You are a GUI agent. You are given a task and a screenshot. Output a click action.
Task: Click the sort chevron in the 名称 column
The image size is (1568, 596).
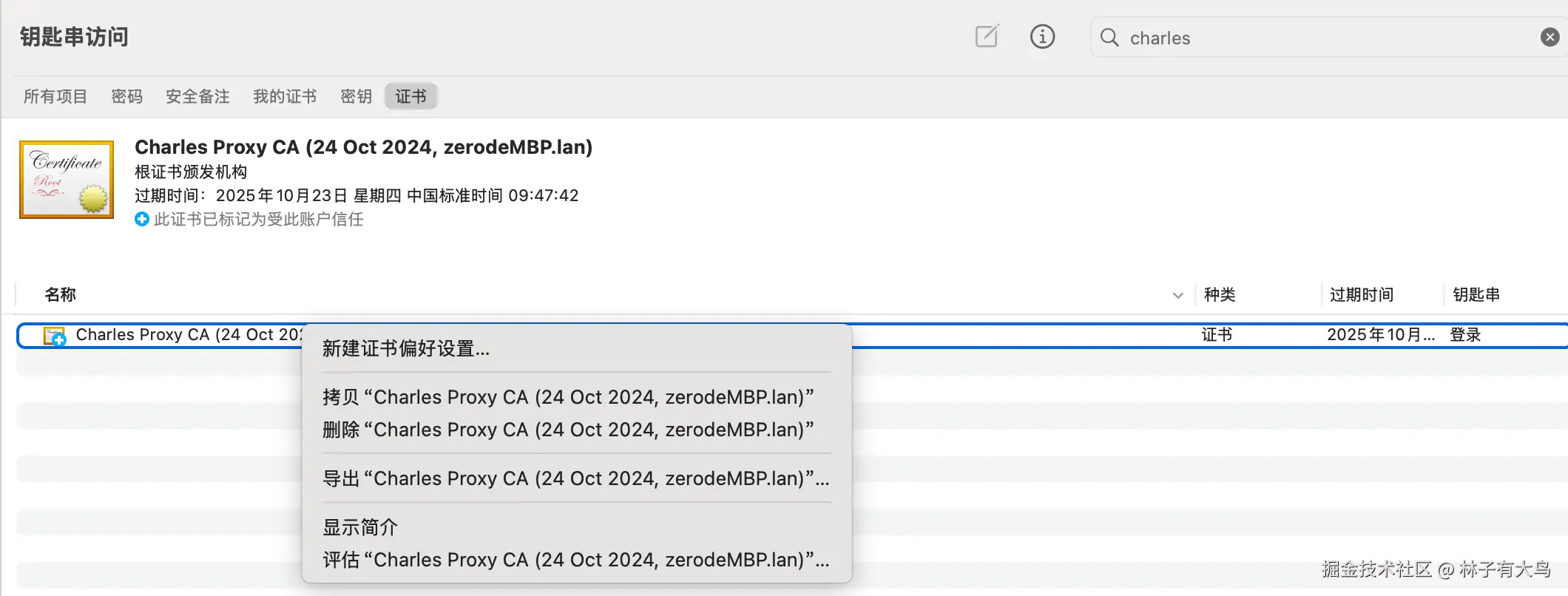click(x=1177, y=295)
